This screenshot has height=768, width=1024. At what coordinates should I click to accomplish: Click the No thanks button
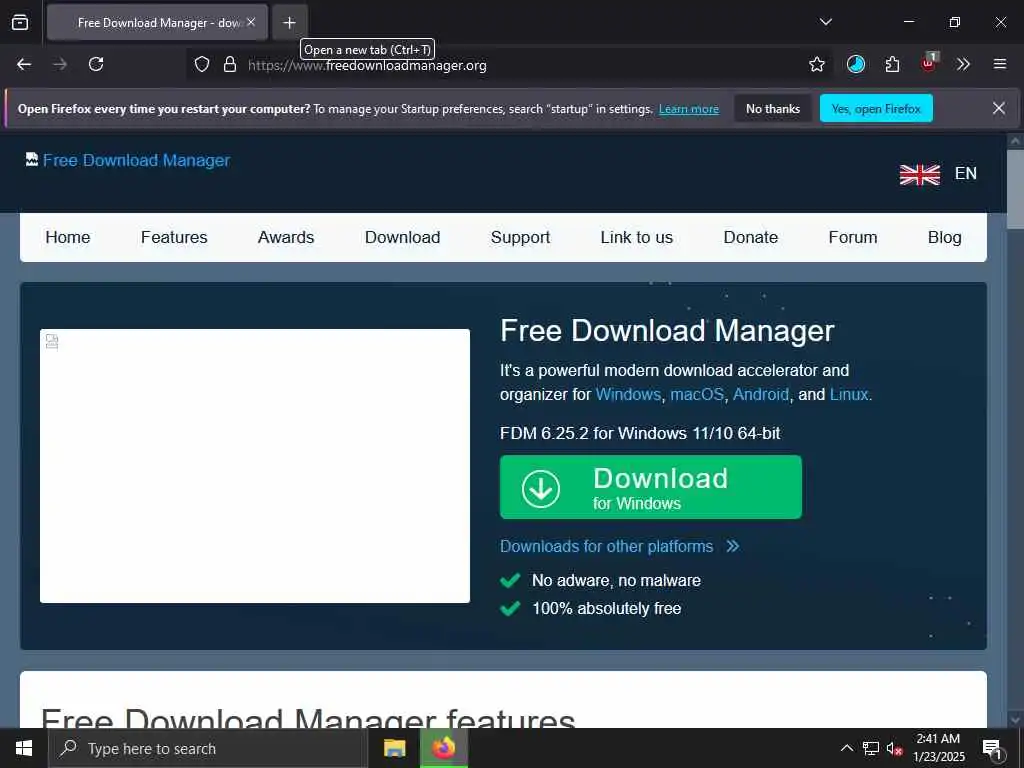pos(773,108)
